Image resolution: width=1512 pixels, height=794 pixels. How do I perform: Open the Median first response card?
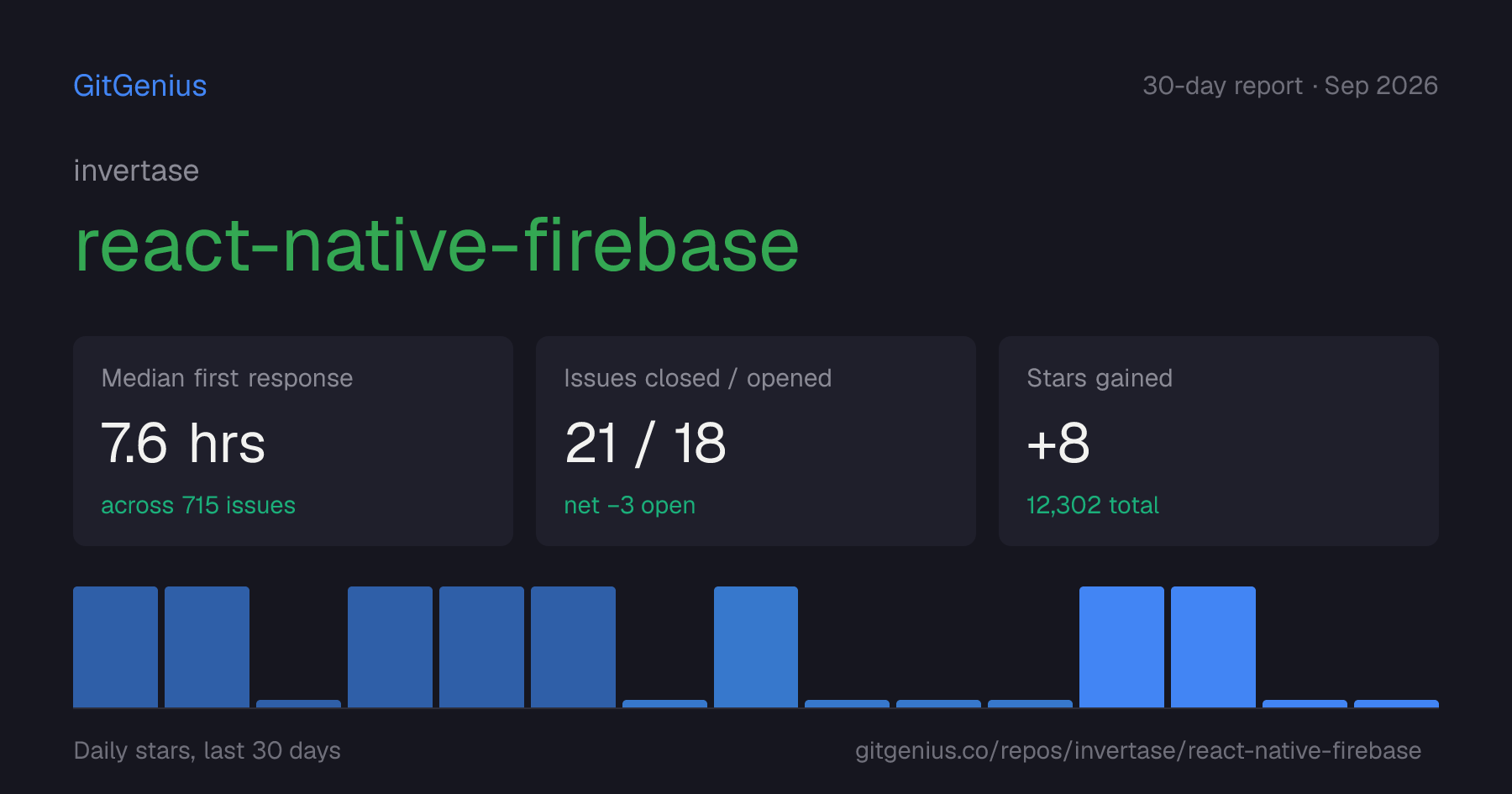(x=293, y=441)
